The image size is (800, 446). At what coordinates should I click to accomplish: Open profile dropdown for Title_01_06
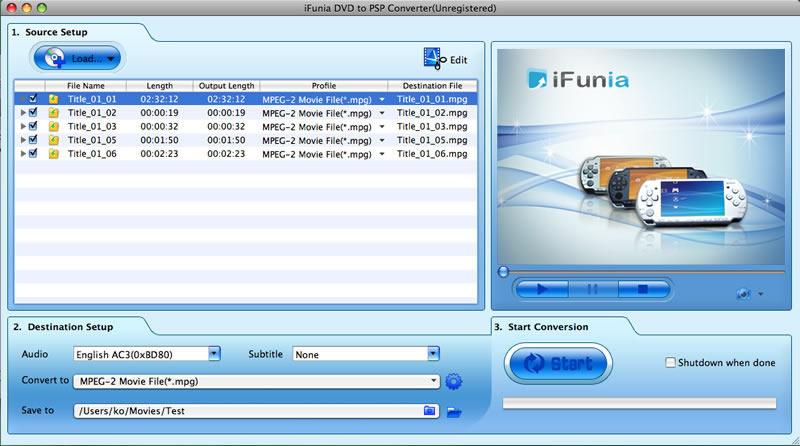coord(382,154)
